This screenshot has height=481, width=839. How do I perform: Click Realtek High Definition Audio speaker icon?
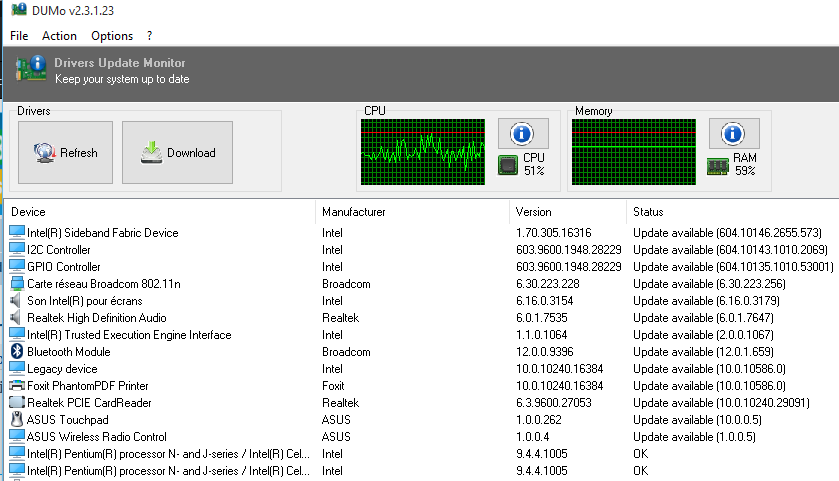16,318
